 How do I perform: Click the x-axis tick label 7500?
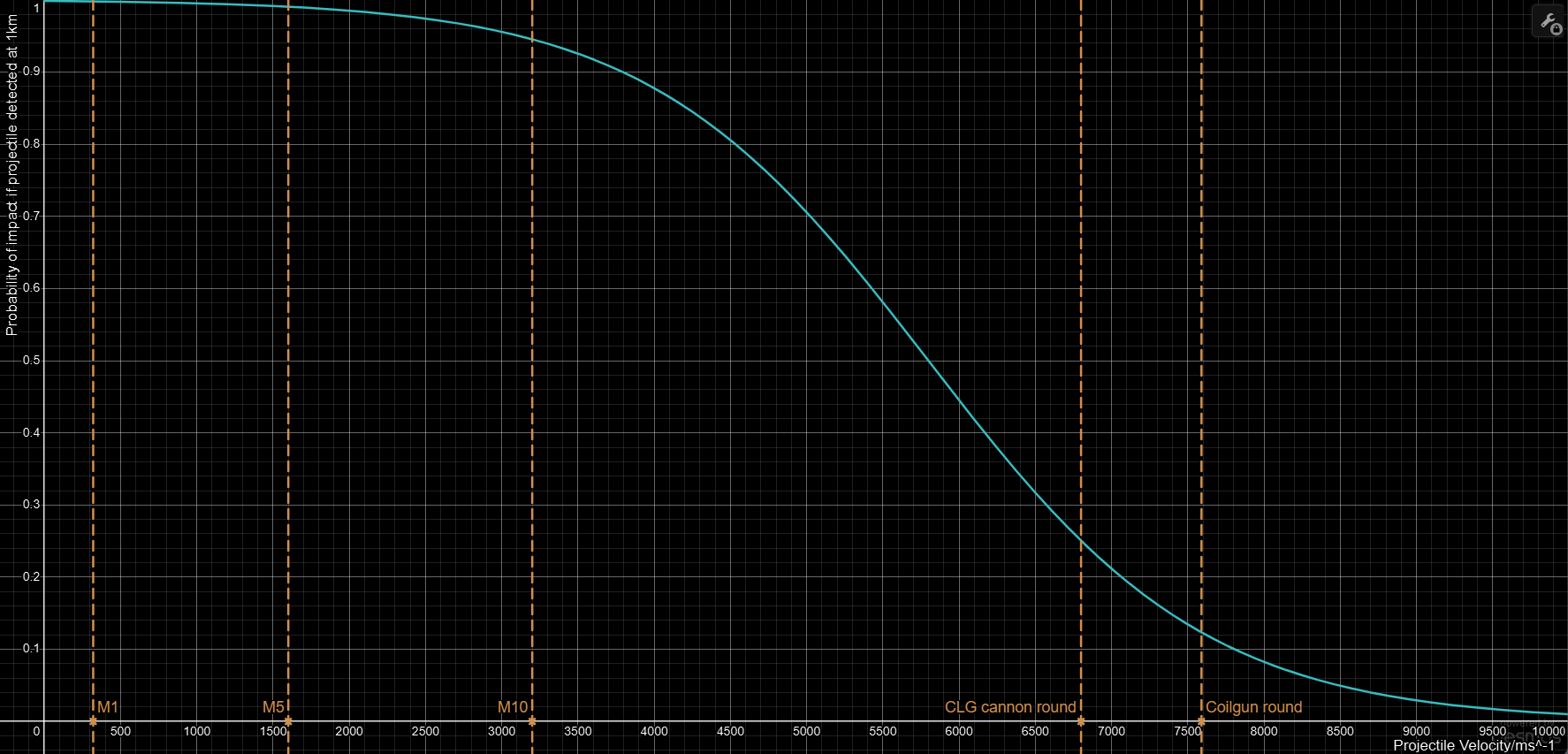(x=1188, y=731)
